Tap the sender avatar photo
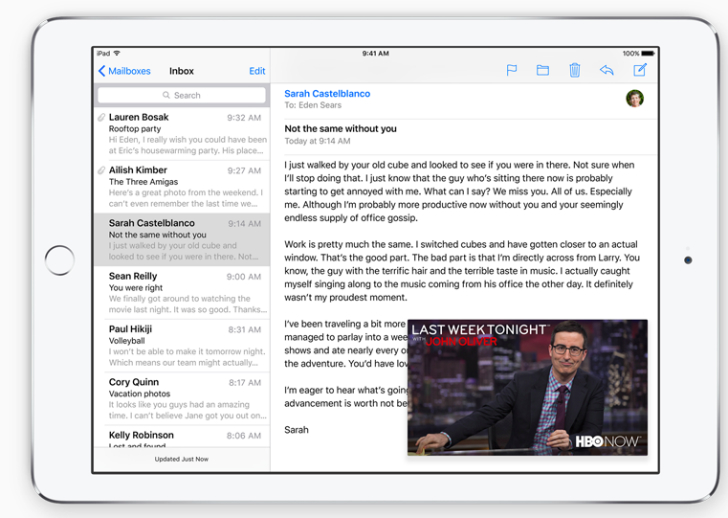The image size is (728, 518). click(635, 98)
